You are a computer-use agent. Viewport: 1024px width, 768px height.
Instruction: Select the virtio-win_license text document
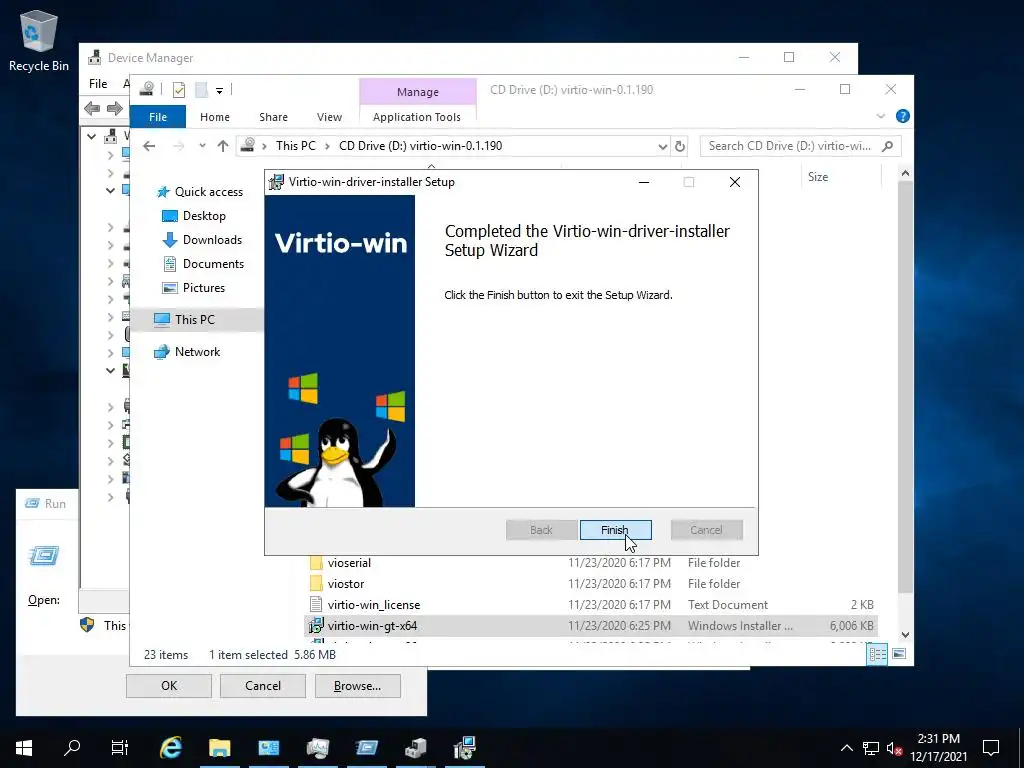click(x=374, y=605)
